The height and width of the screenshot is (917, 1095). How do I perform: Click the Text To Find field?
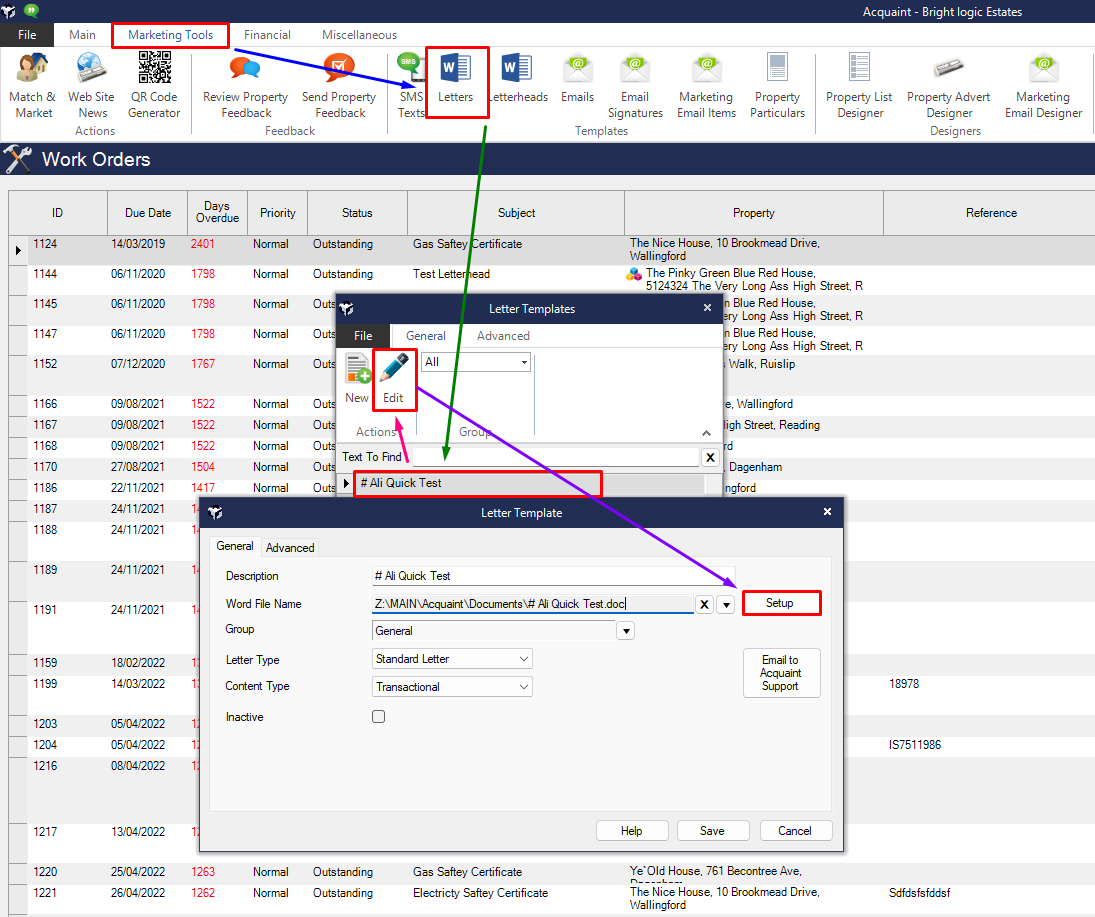click(x=555, y=457)
